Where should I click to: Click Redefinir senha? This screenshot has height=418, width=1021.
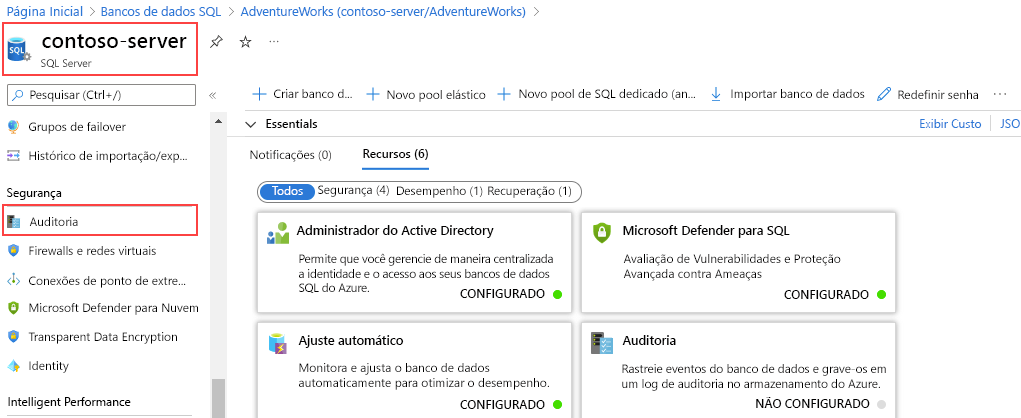(928, 94)
